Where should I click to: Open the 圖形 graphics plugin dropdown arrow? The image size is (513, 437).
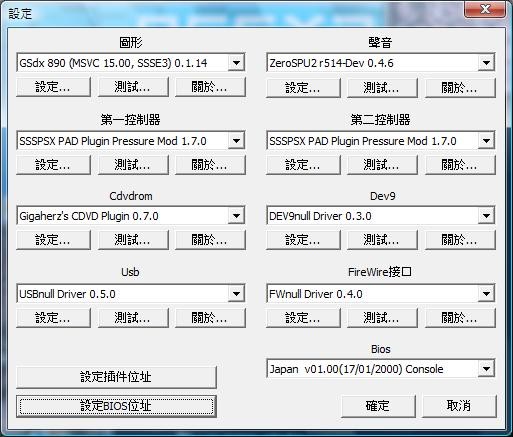point(236,63)
